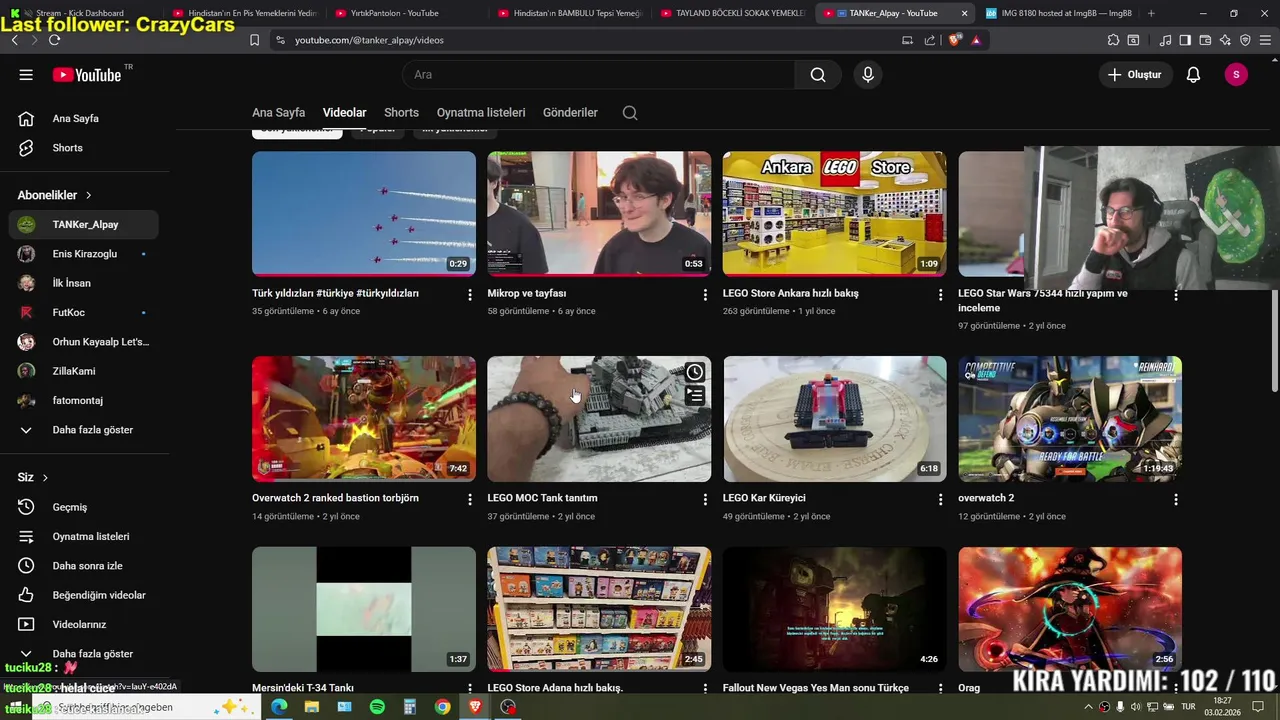The image size is (1280, 720).
Task: Add LEGO MOC Tank video to queue
Action: tap(695, 396)
